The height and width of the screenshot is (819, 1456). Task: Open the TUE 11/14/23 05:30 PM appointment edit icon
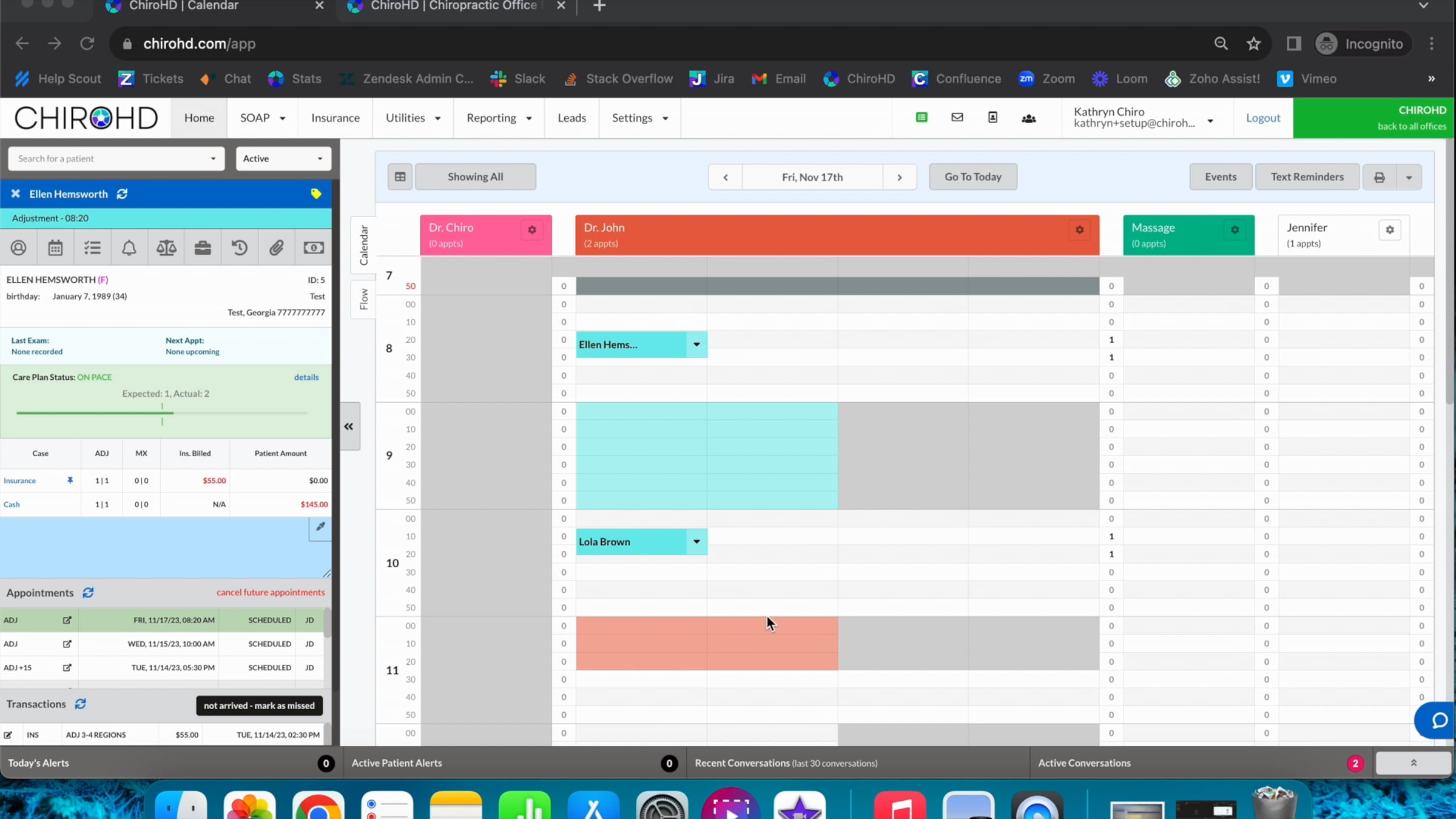(67, 667)
